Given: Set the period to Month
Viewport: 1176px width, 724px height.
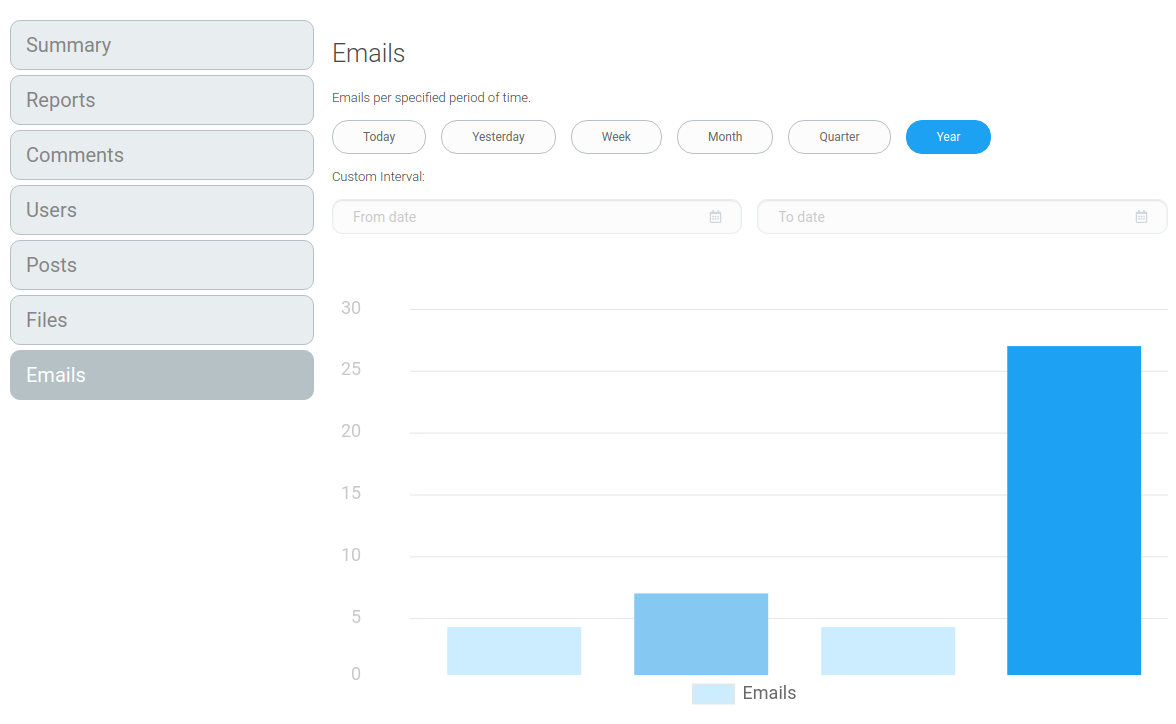Looking at the screenshot, I should pyautogui.click(x=724, y=137).
